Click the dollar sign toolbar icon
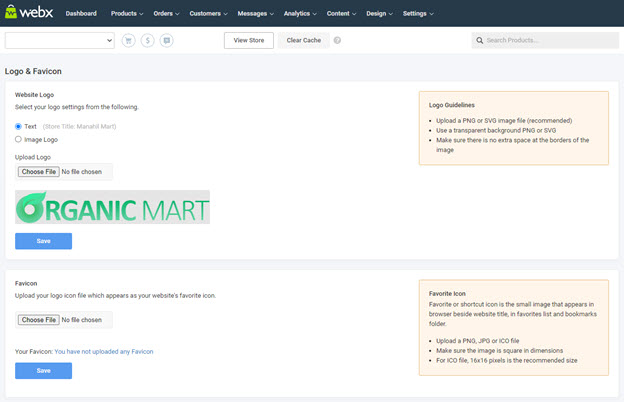The height and width of the screenshot is (402, 624). coord(147,40)
